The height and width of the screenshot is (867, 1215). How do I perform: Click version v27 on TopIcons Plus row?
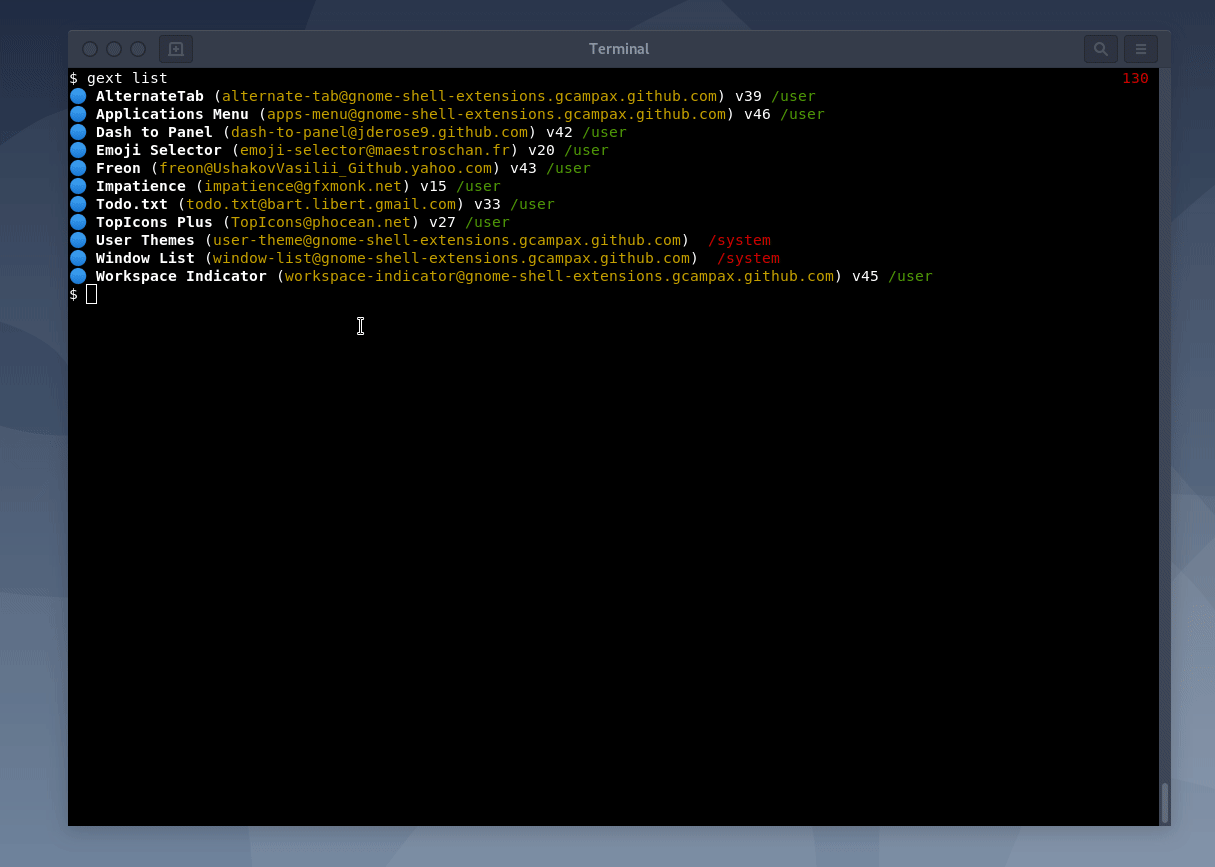click(443, 223)
